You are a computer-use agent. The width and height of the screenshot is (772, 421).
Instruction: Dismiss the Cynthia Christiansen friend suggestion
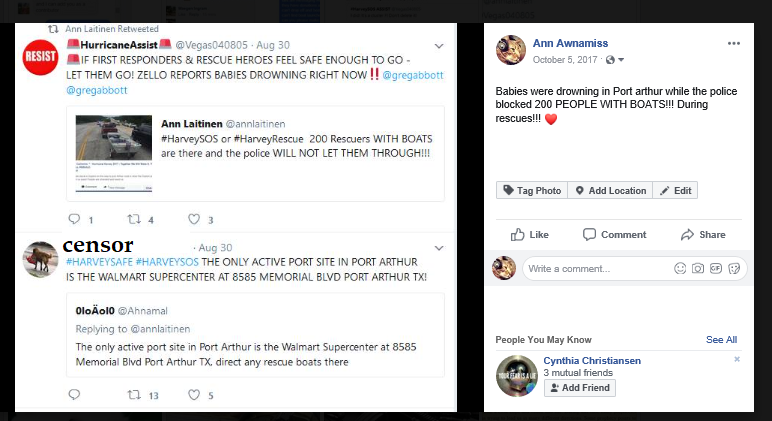[x=737, y=359]
